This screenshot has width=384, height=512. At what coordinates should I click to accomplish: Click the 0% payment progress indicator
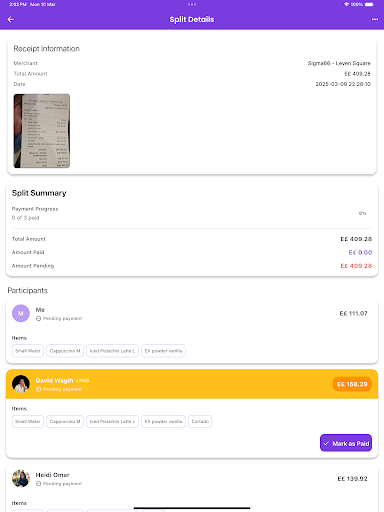pos(362,213)
